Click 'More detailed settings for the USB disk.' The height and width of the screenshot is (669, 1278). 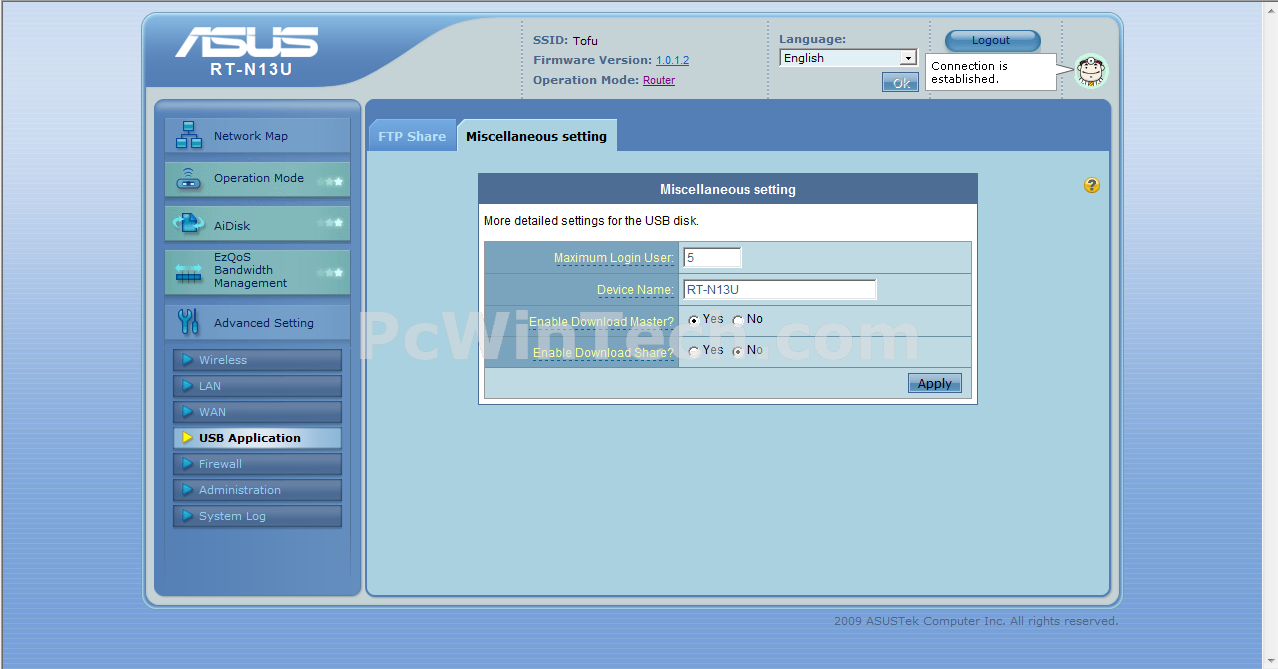[591, 220]
